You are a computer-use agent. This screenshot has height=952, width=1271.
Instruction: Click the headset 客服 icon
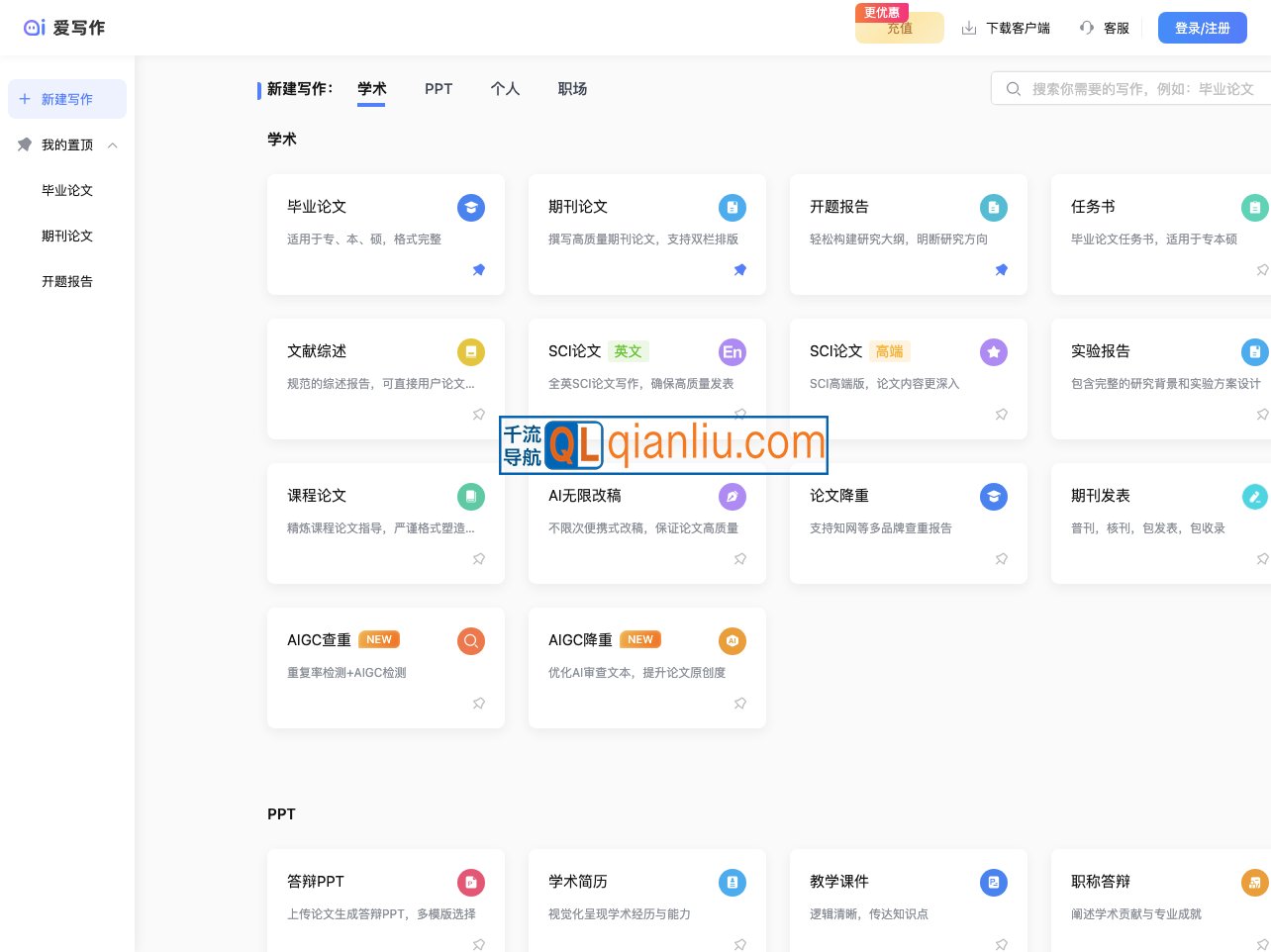(x=1087, y=28)
